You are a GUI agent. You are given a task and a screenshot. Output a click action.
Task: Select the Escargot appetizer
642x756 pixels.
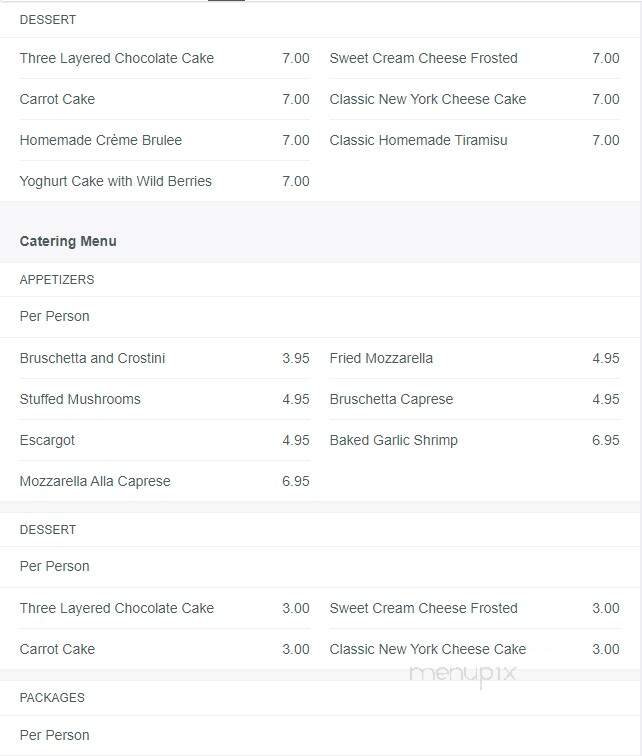point(47,440)
